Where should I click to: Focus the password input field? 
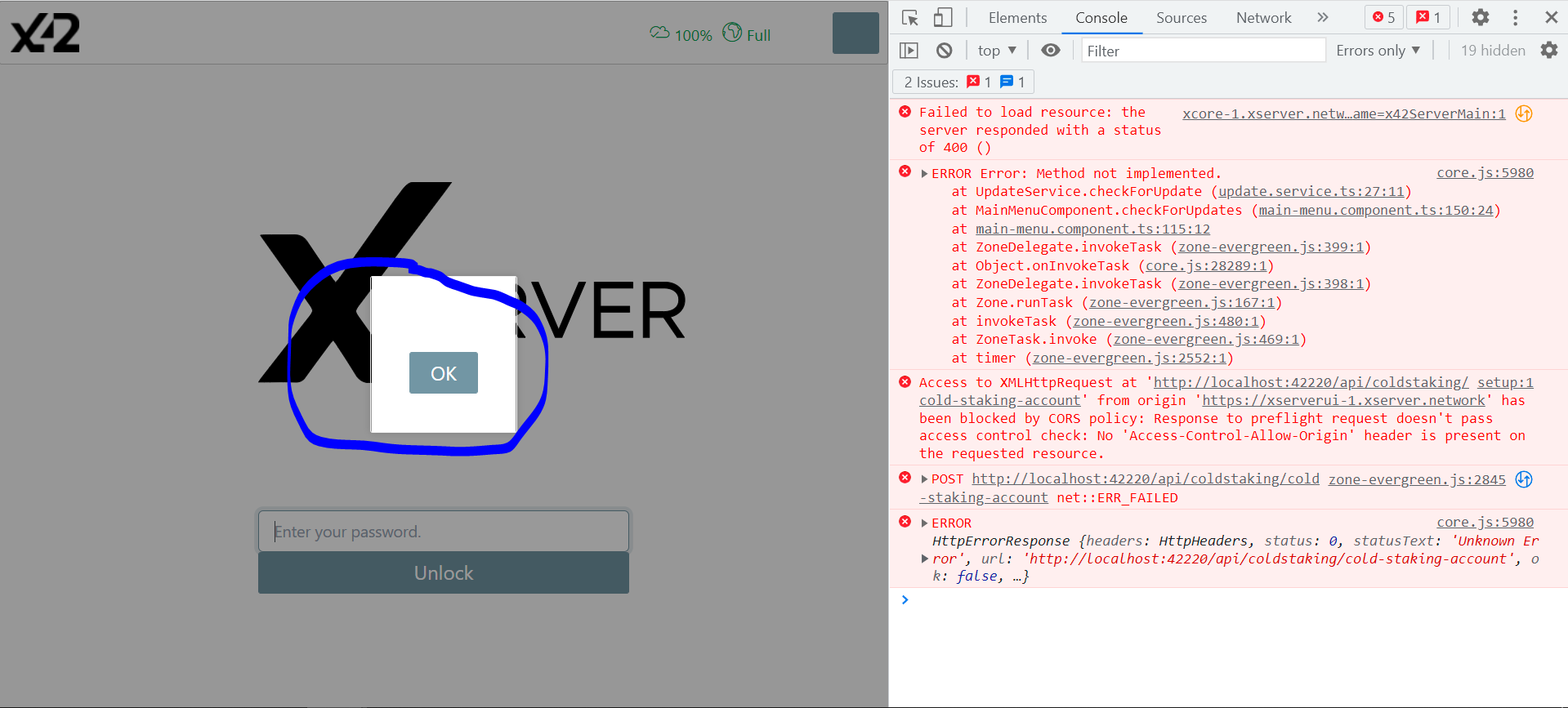tap(444, 532)
